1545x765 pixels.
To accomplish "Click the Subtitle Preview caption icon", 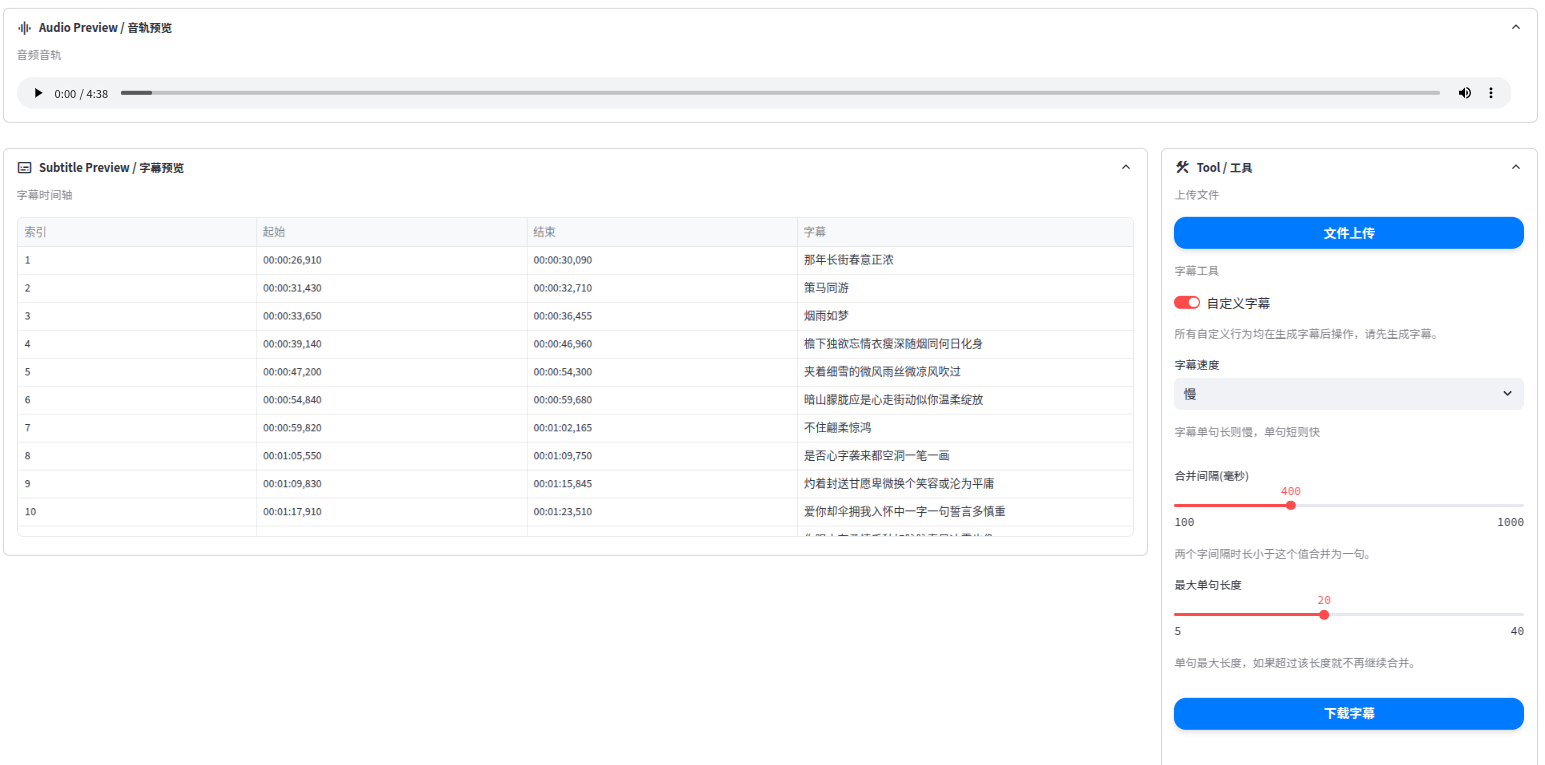I will click(25, 168).
